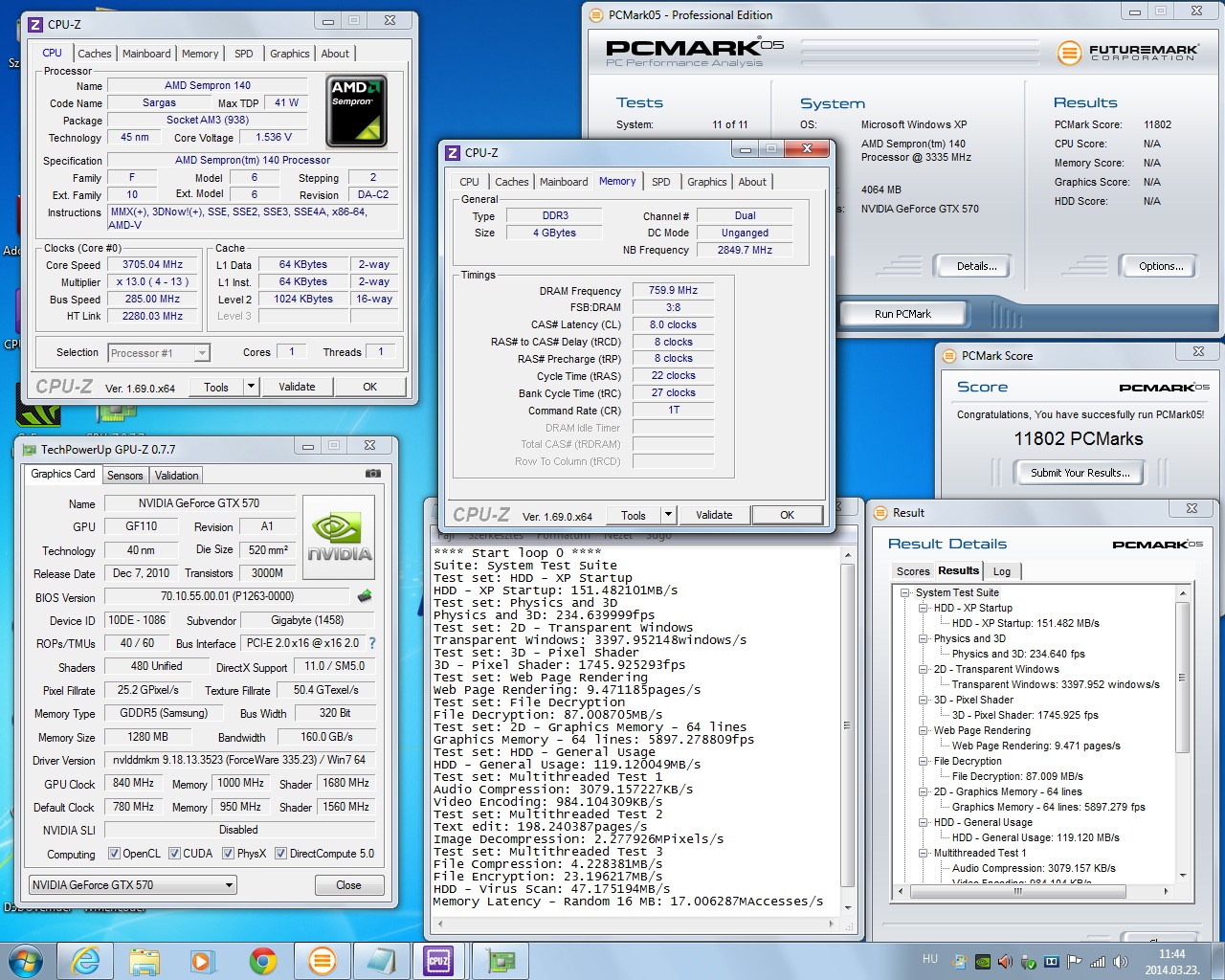
Task: Toggle the CUDA checkbox
Action: pyautogui.click(x=174, y=854)
